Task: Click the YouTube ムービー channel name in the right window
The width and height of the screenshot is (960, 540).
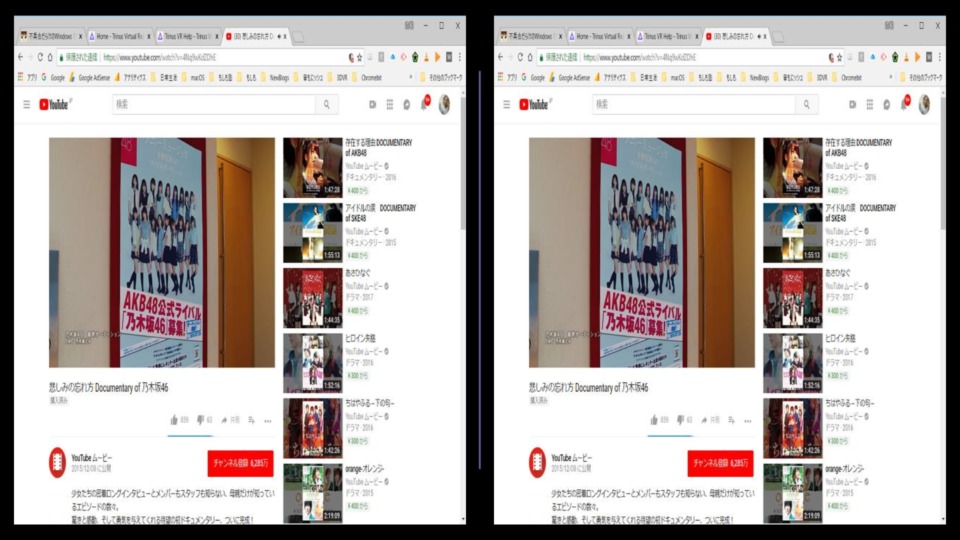Action: [x=571, y=457]
